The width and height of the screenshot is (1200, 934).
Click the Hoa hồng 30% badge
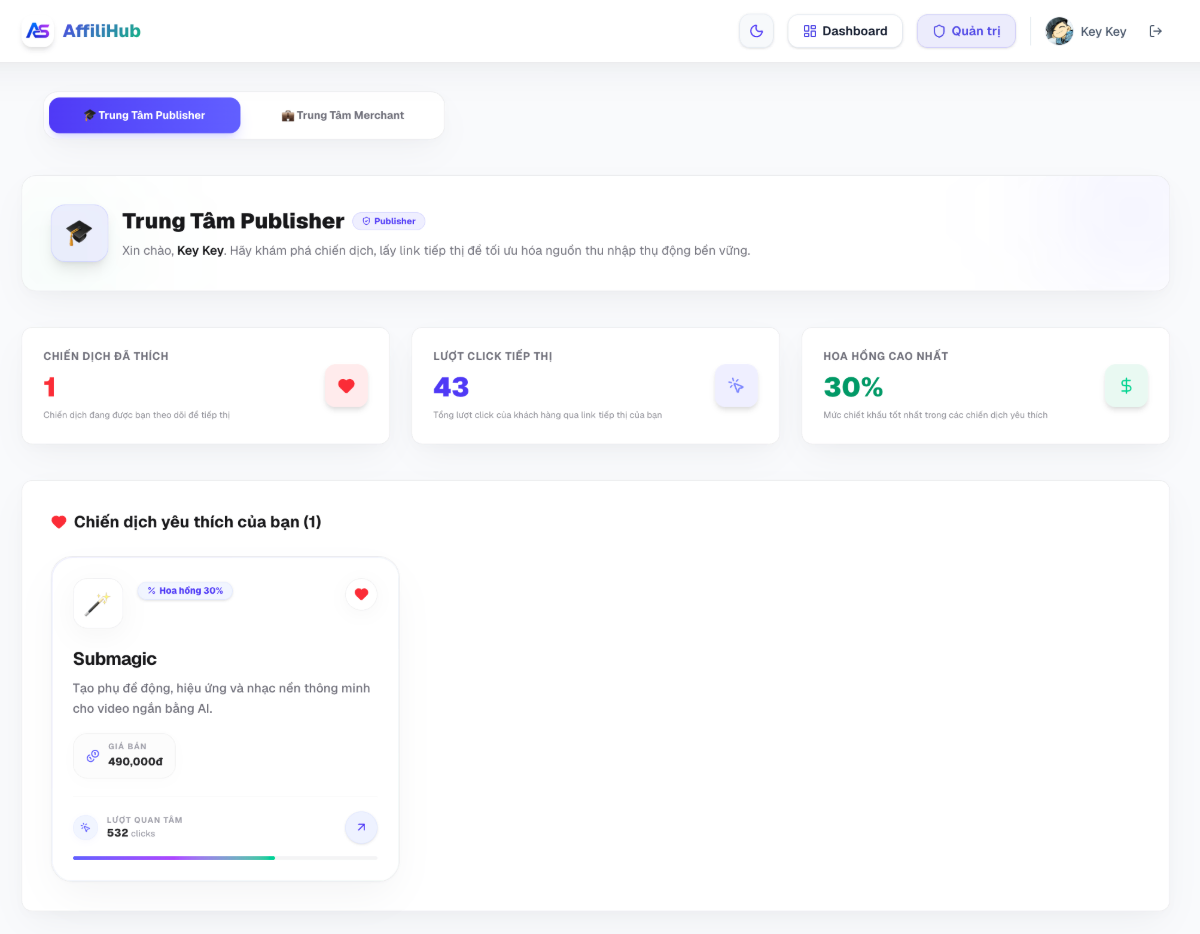pyautogui.click(x=185, y=591)
